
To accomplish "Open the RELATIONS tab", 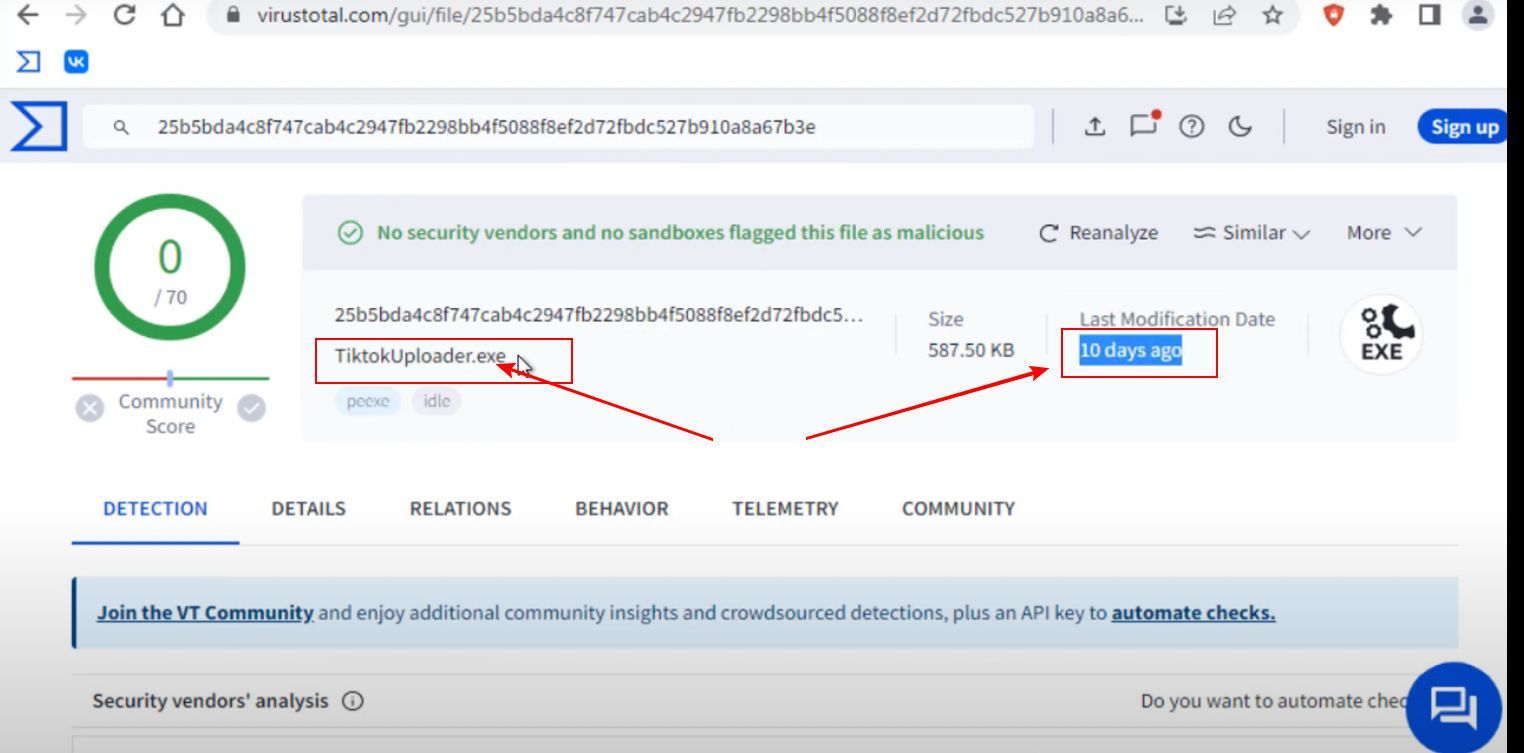I will (x=460, y=508).
